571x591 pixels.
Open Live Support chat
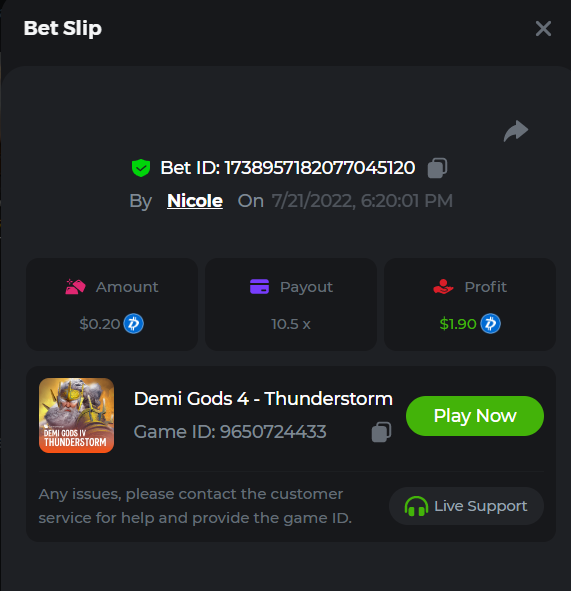tap(466, 506)
